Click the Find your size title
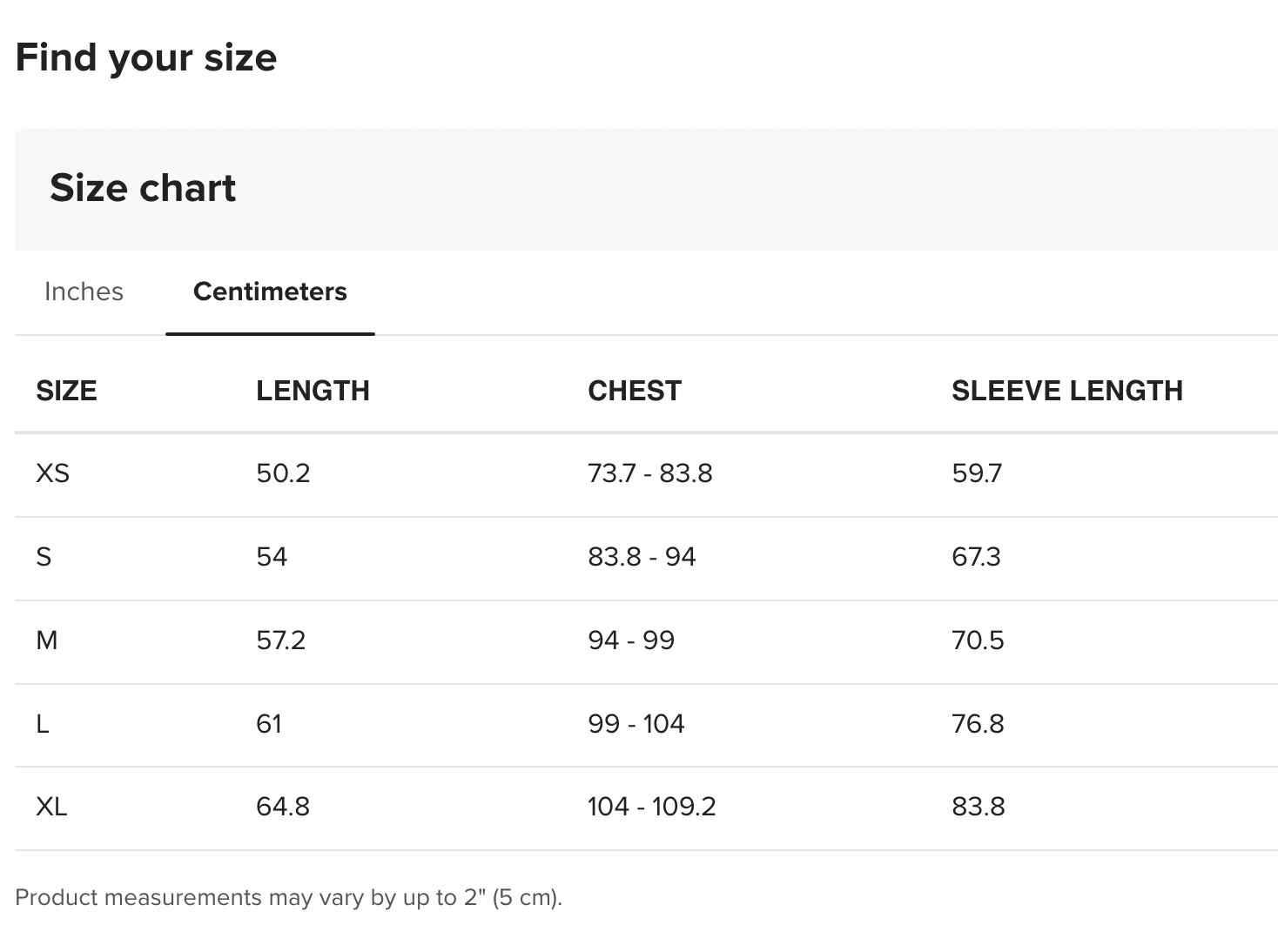1278x952 pixels. click(146, 57)
